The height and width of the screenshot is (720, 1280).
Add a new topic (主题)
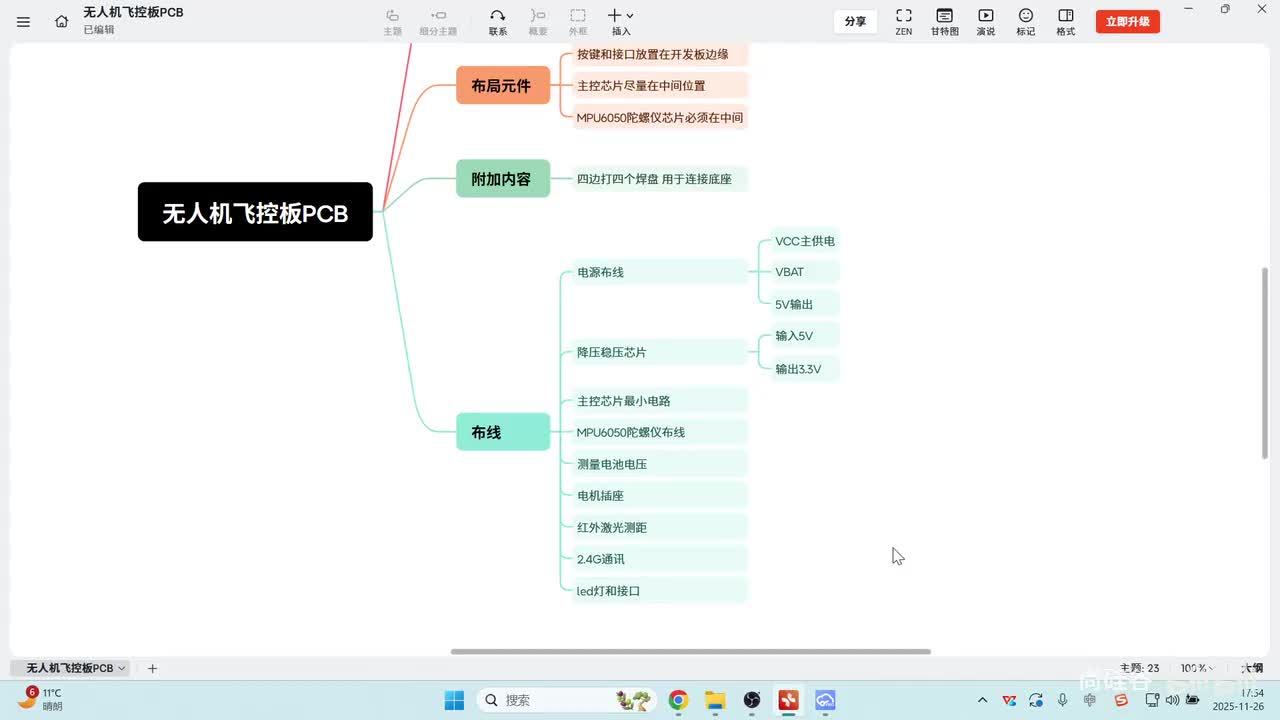[393, 21]
